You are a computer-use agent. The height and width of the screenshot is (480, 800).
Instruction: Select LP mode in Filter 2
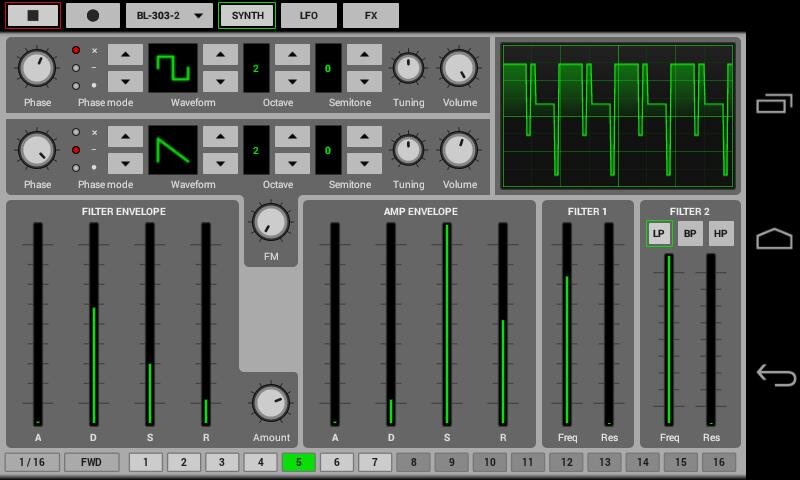pyautogui.click(x=658, y=234)
